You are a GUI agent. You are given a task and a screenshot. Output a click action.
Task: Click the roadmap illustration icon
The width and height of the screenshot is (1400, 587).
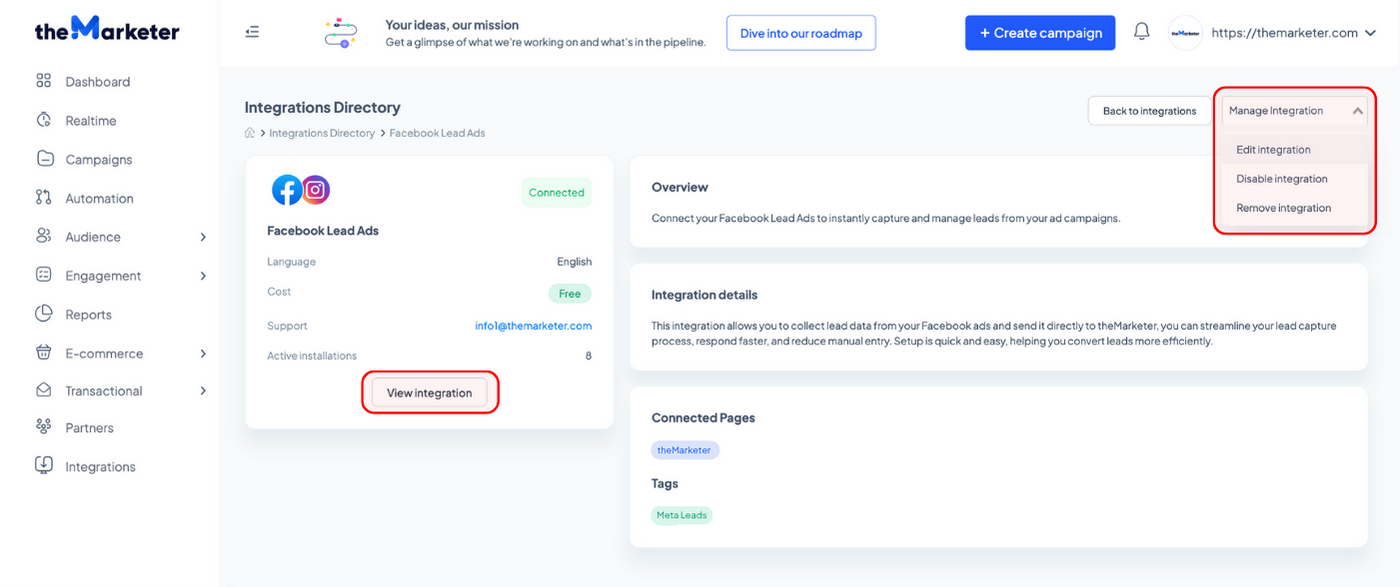click(x=341, y=33)
